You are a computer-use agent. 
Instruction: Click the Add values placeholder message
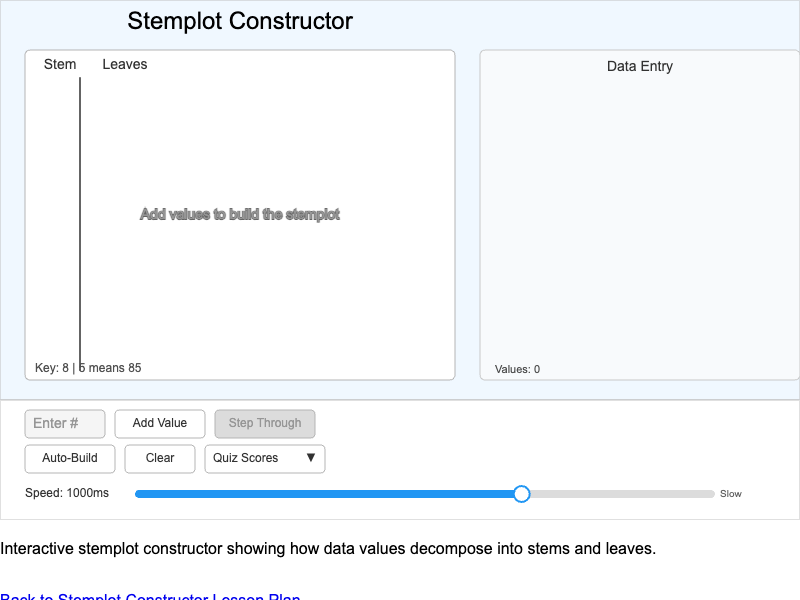[x=241, y=214]
